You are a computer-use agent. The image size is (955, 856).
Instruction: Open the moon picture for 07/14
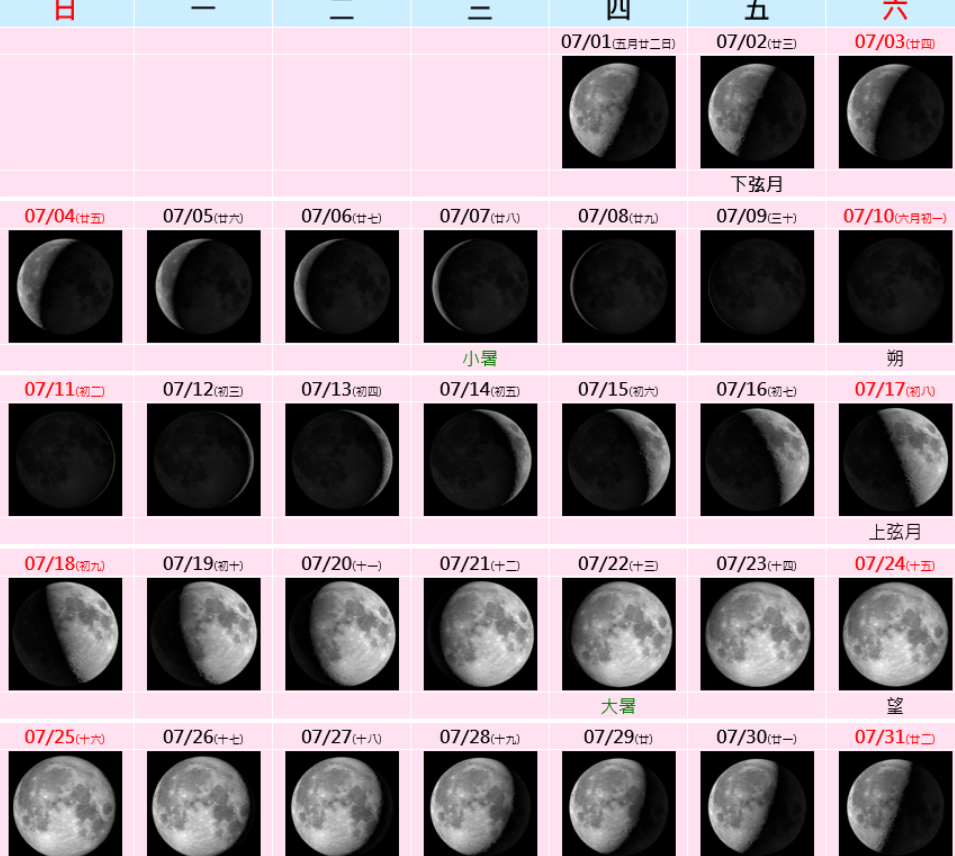tap(480, 459)
